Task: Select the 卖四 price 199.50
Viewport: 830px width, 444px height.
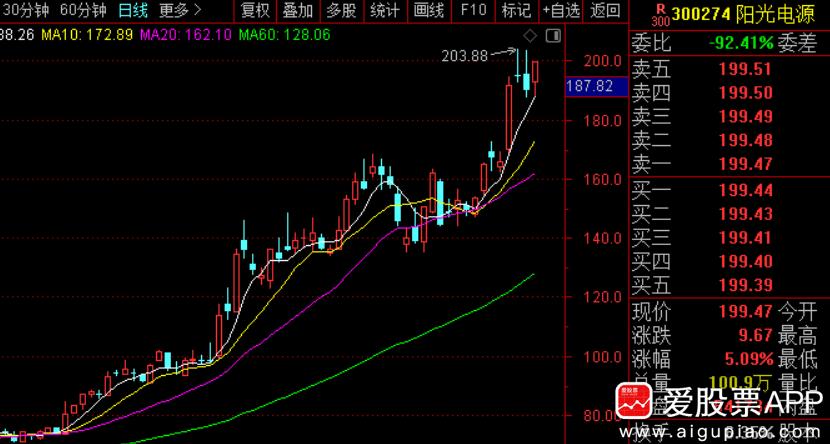Action: click(746, 93)
